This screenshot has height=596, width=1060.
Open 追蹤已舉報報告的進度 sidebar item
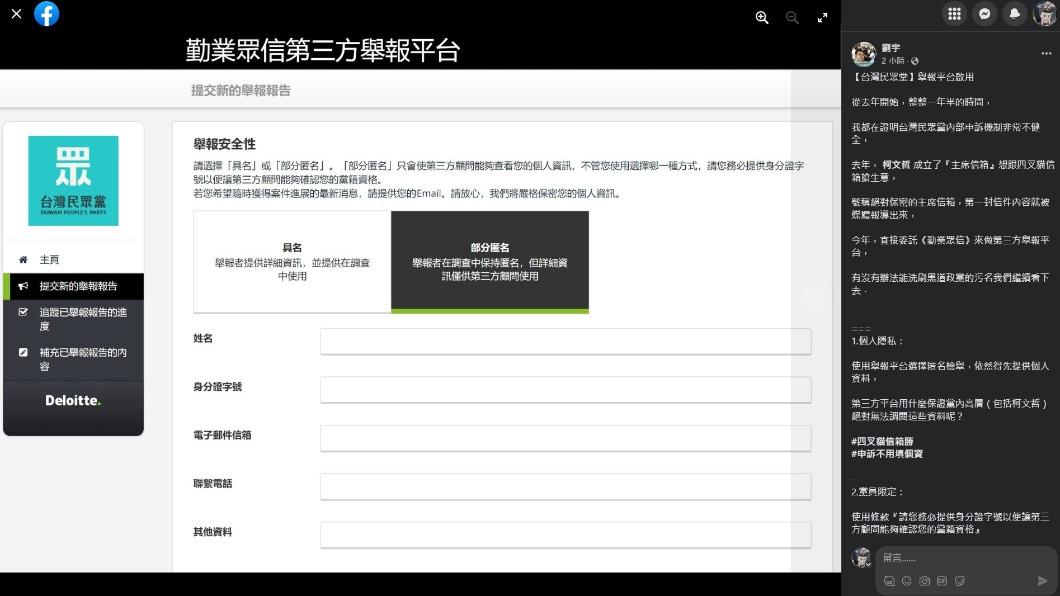pyautogui.click(x=73, y=319)
